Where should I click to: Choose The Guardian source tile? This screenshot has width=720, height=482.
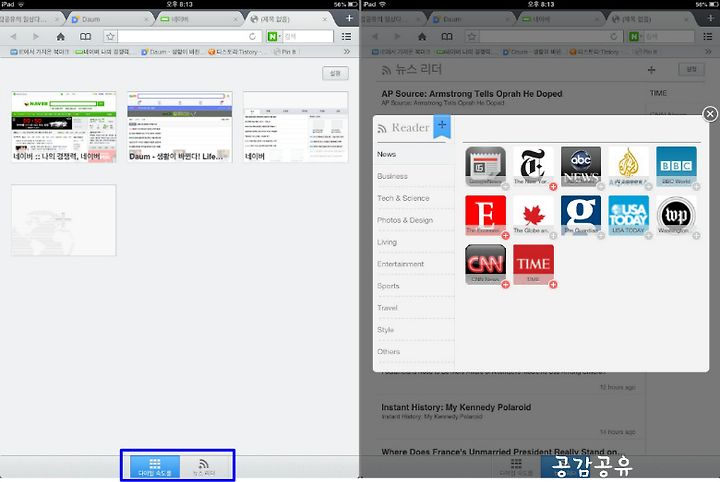(581, 215)
